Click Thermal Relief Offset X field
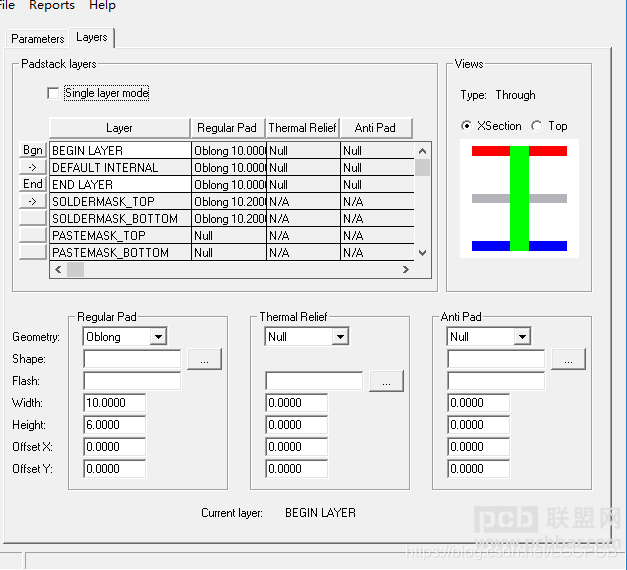Viewport: 627px width, 570px height. click(297, 447)
